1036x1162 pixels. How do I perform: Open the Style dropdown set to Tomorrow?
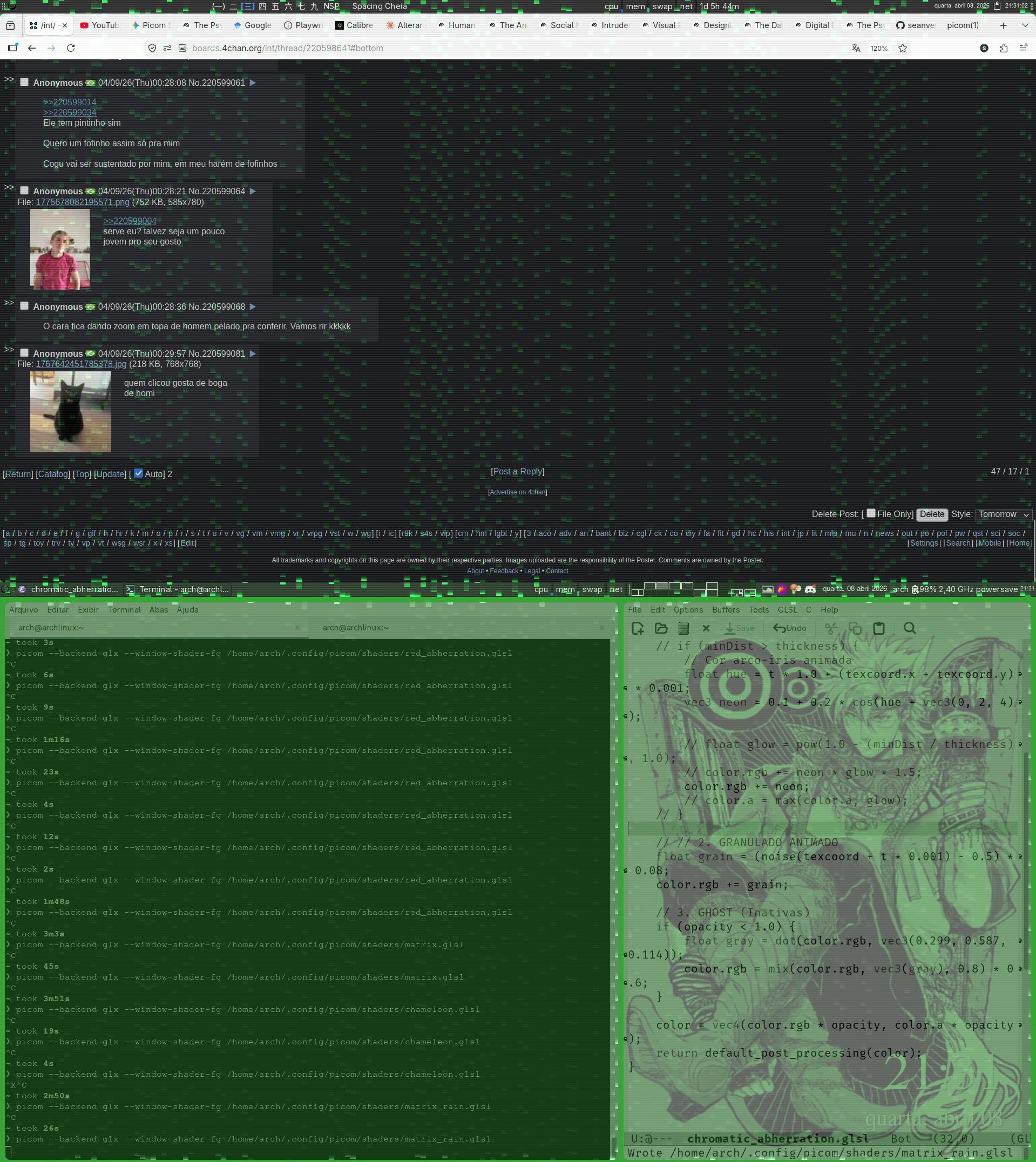coord(1004,514)
